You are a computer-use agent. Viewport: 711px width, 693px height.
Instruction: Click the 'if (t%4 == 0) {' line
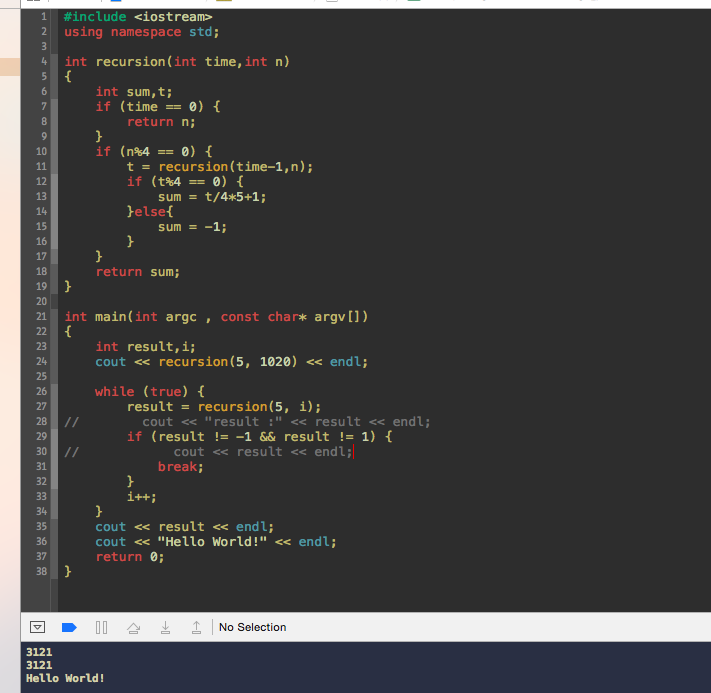(x=185, y=182)
